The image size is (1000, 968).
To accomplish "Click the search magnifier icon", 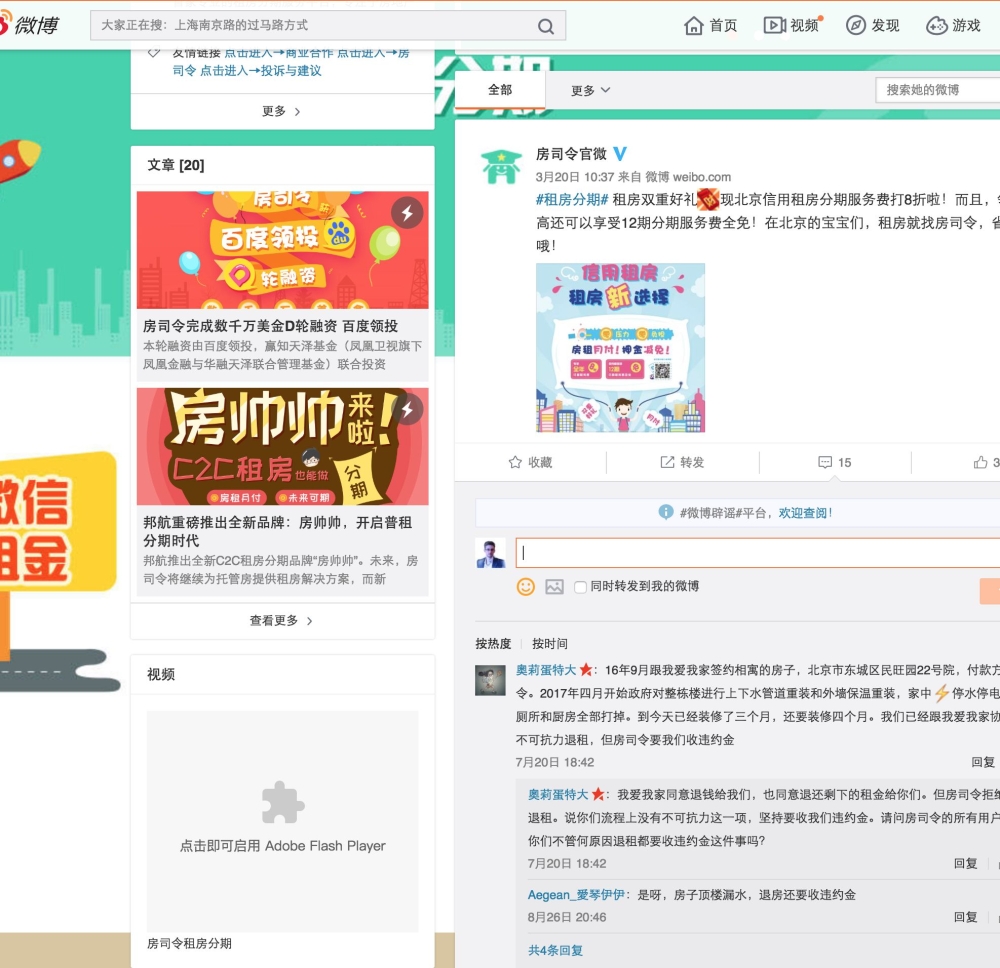I will (545, 26).
